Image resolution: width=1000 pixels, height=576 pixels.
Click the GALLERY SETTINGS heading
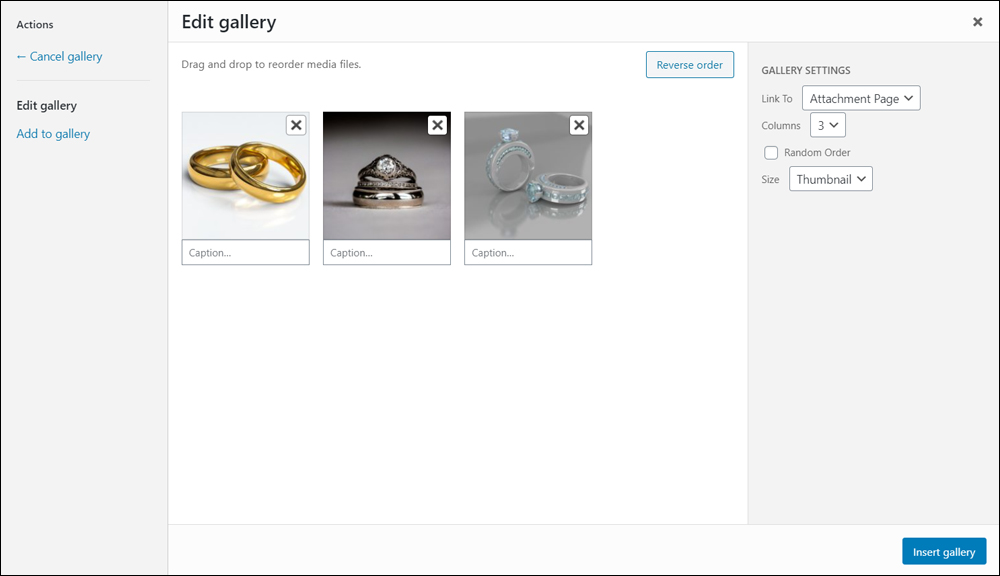tap(805, 70)
